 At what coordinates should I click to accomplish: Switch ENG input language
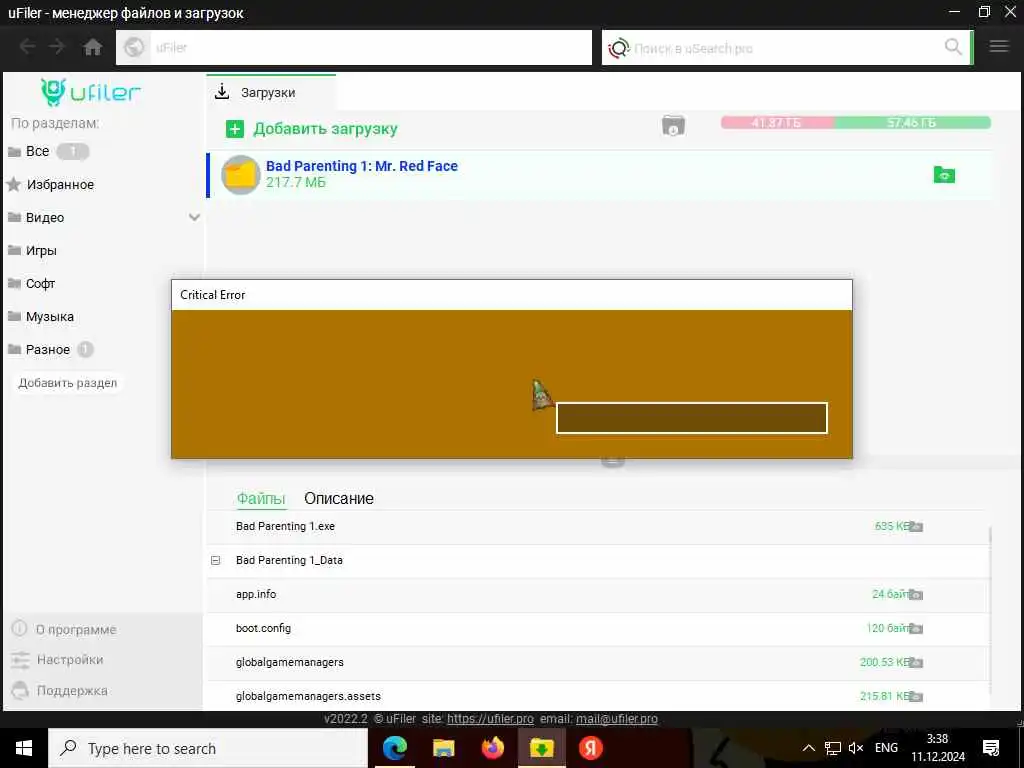[x=886, y=748]
